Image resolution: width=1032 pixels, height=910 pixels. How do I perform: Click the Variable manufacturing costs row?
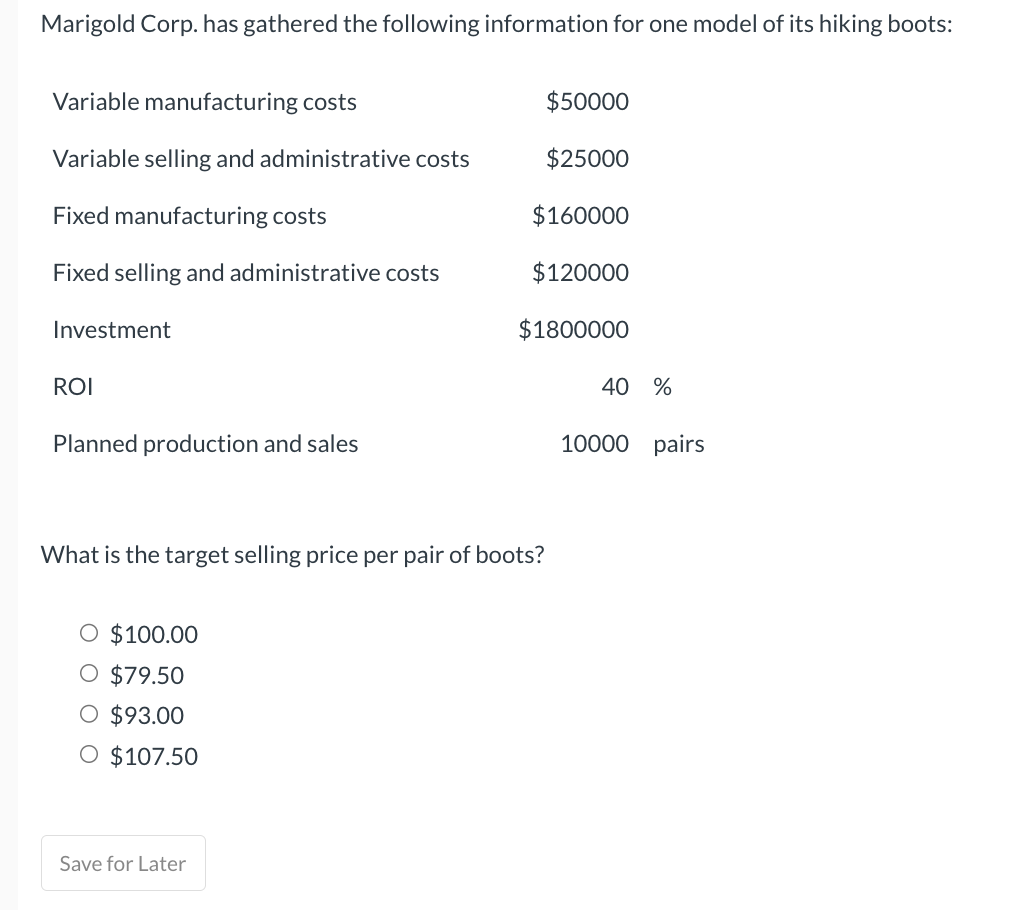pos(204,101)
